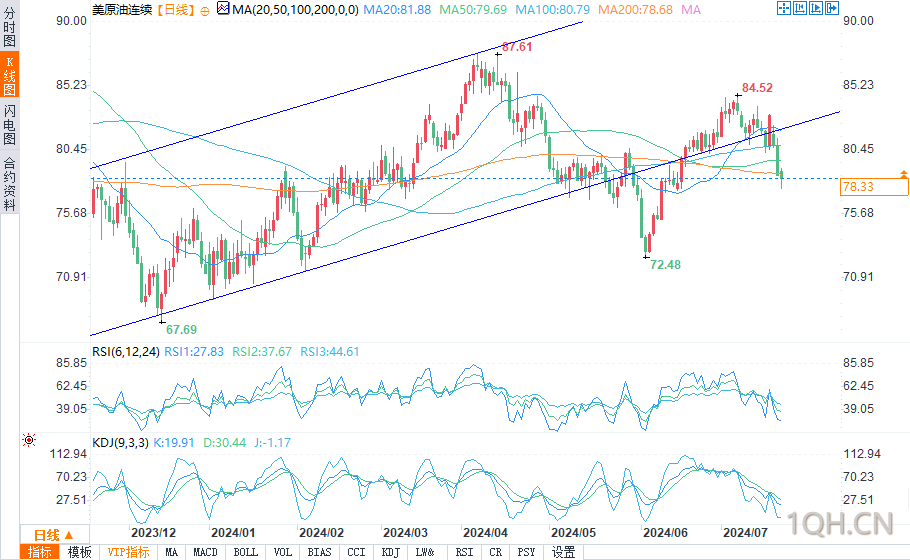Open the 闪电图 sidebar tab
Screen dimensions: 910x560
click(9, 124)
